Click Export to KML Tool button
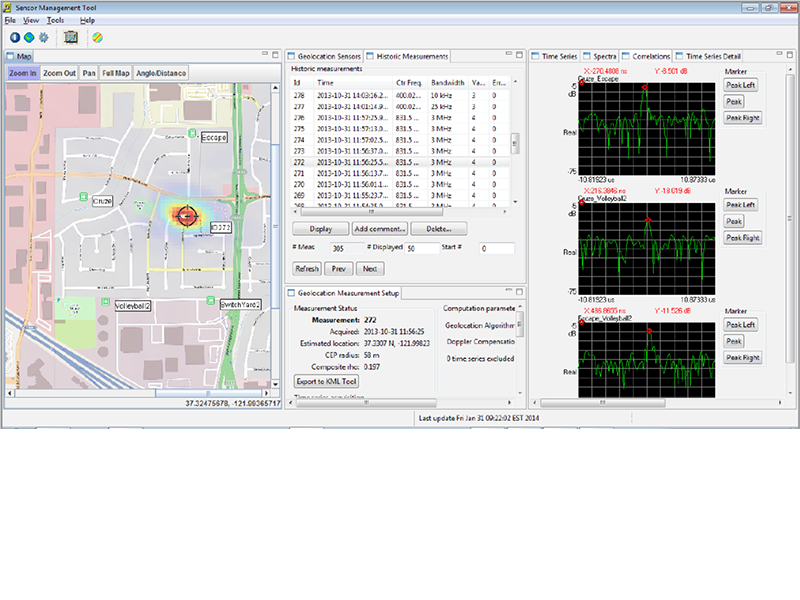800x600 pixels. 327,381
